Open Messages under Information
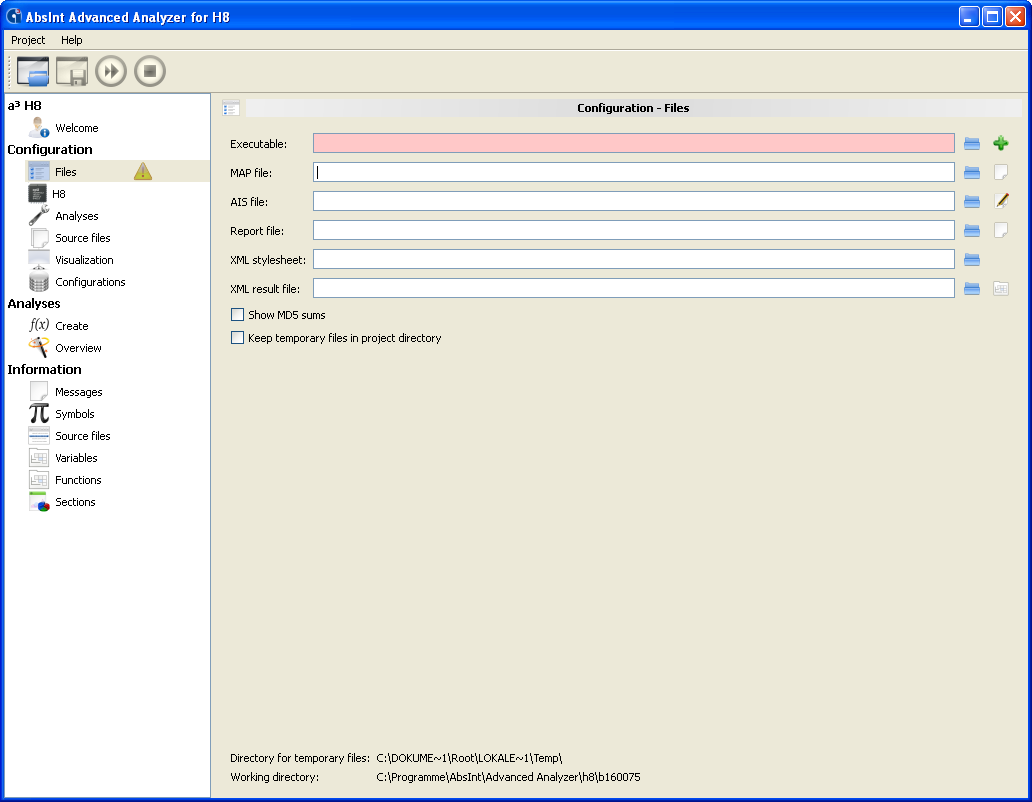The image size is (1032, 802). click(79, 392)
